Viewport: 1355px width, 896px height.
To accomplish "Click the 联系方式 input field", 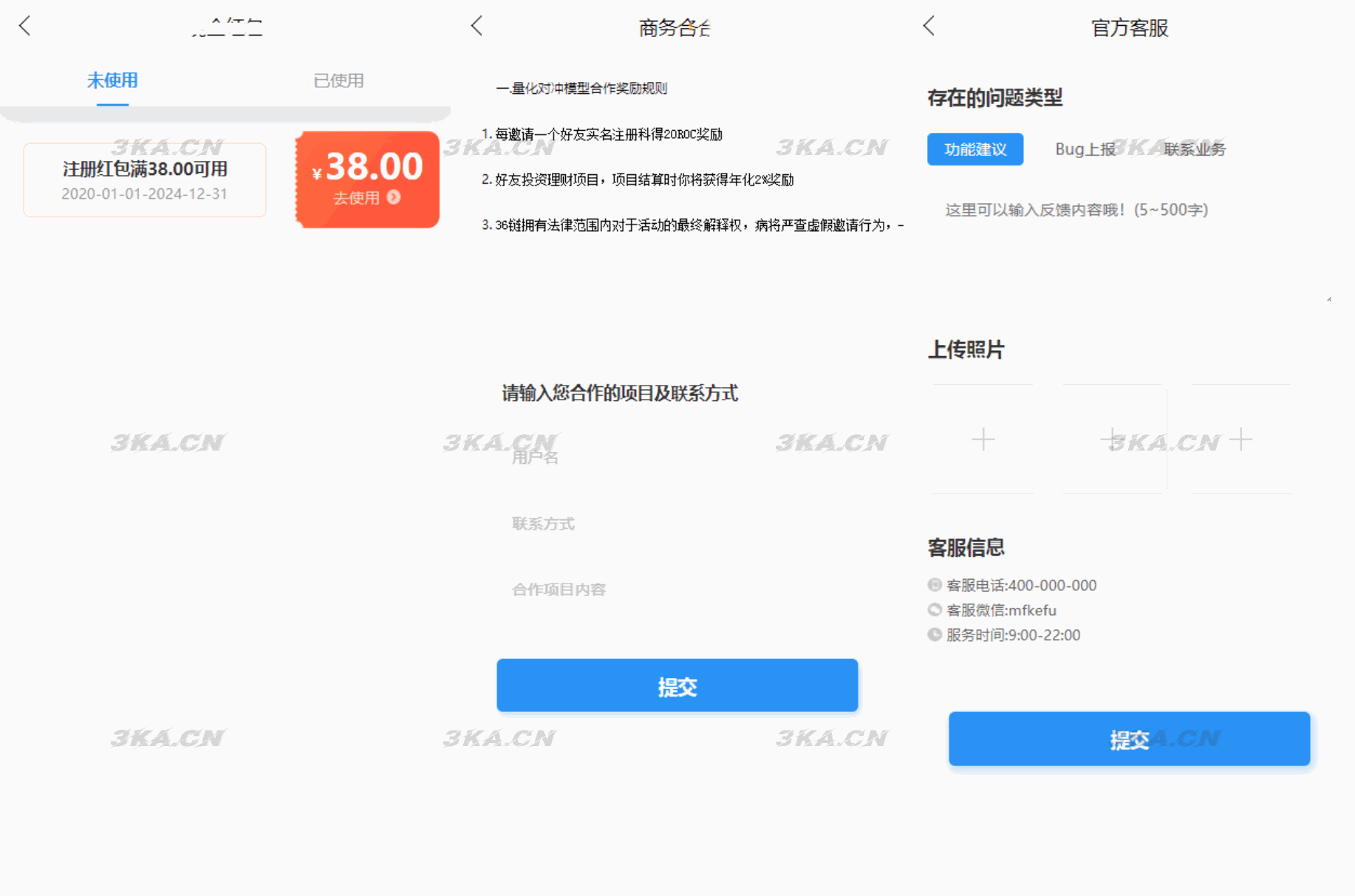I will [677, 524].
